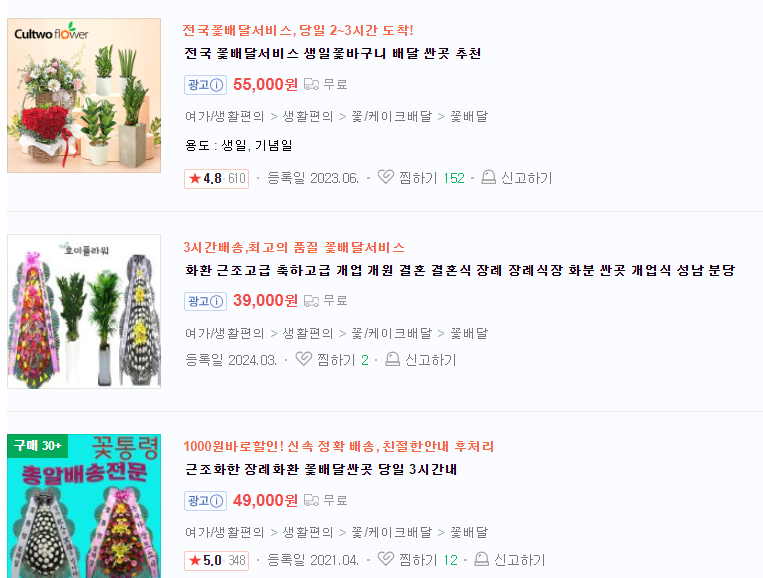Select the 여가/생활편의 category on the first listing
This screenshot has width=763, height=578.
tap(224, 116)
